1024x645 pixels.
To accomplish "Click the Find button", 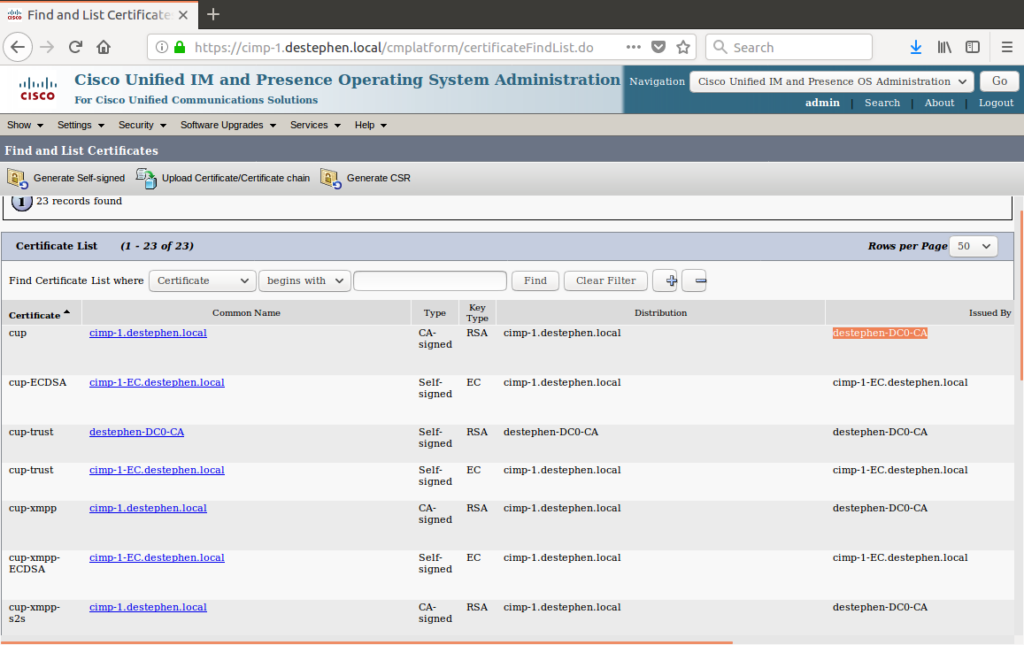I will coord(535,281).
